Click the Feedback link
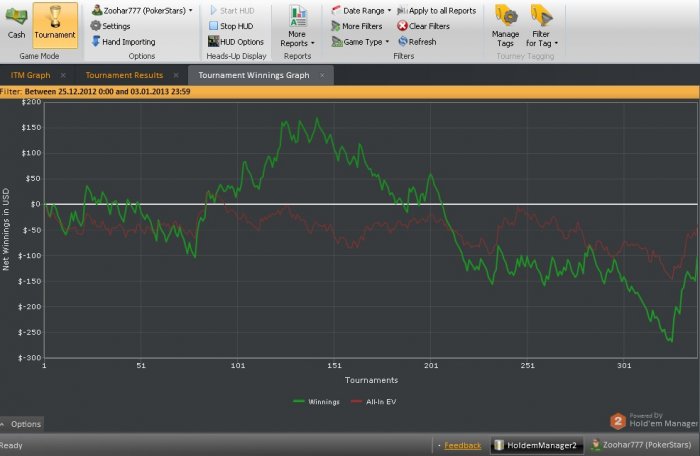This screenshot has width=700, height=456. pos(462,445)
